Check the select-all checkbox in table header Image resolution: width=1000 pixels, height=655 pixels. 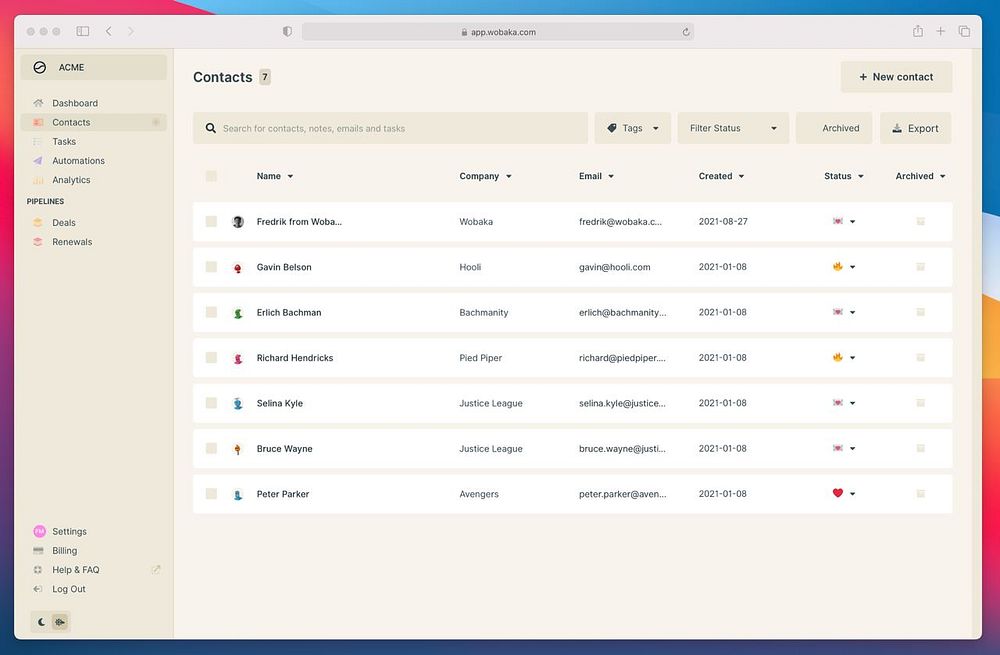point(211,176)
